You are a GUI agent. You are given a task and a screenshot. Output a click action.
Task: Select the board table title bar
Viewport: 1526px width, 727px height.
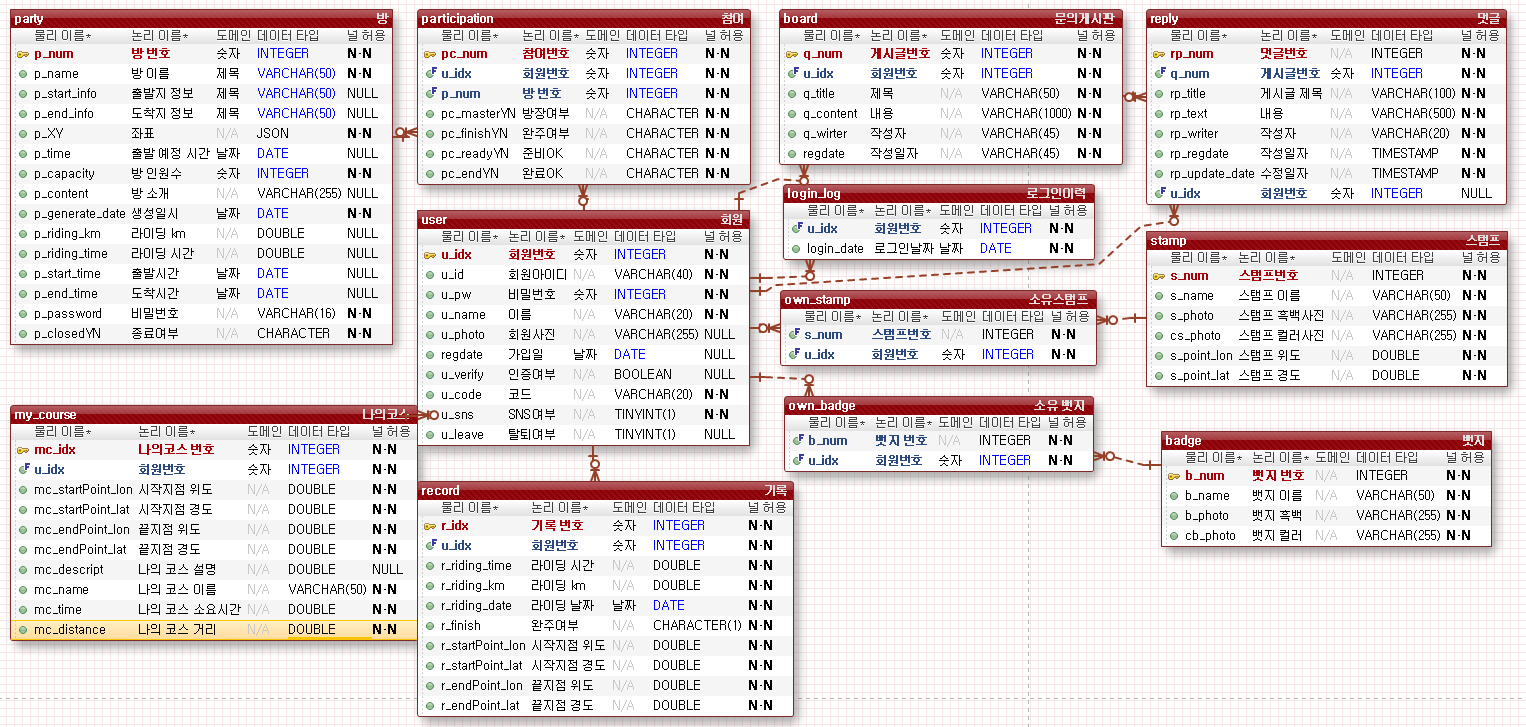pos(951,18)
